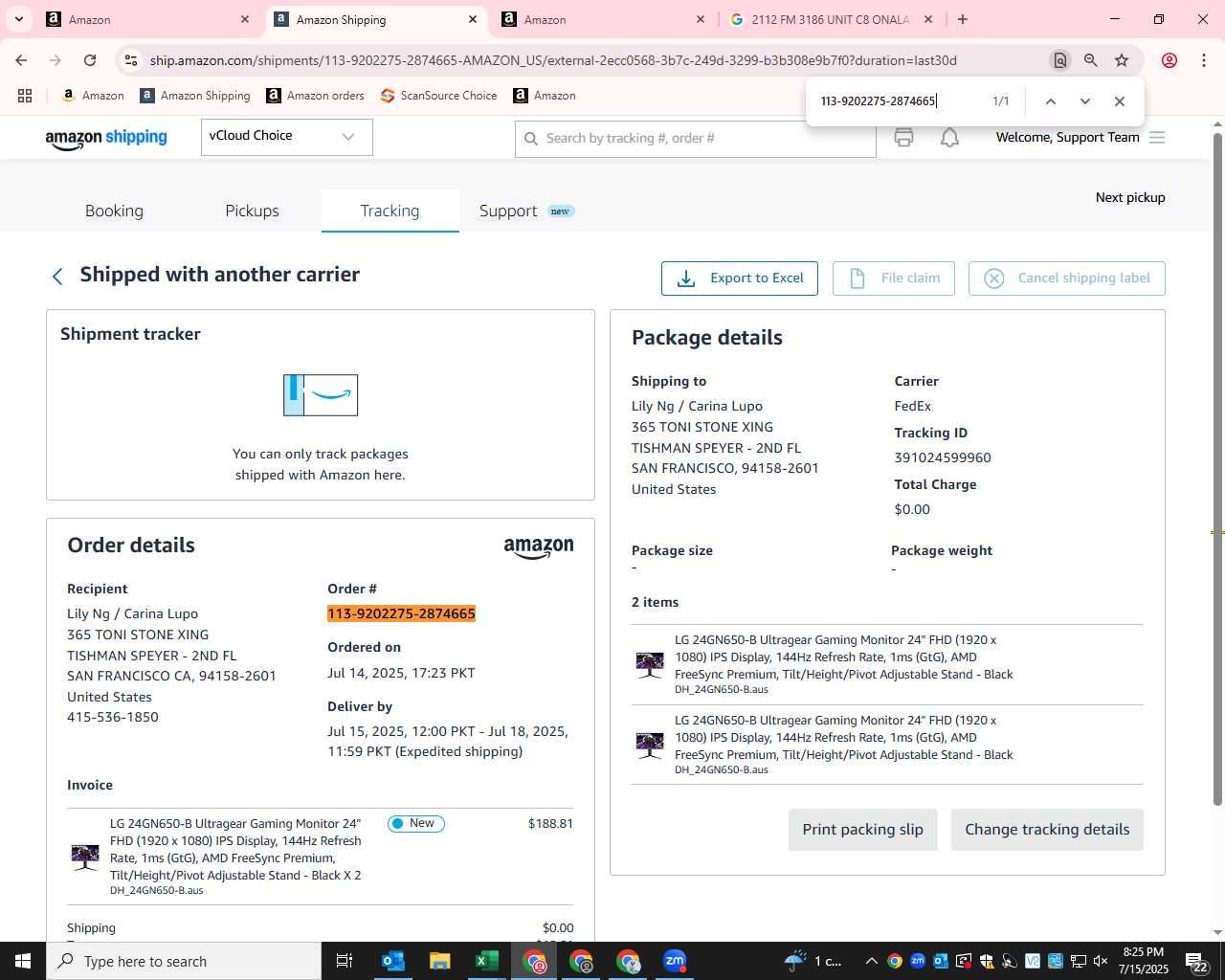Click the first LG monitor thumbnail in Package details

650,664
